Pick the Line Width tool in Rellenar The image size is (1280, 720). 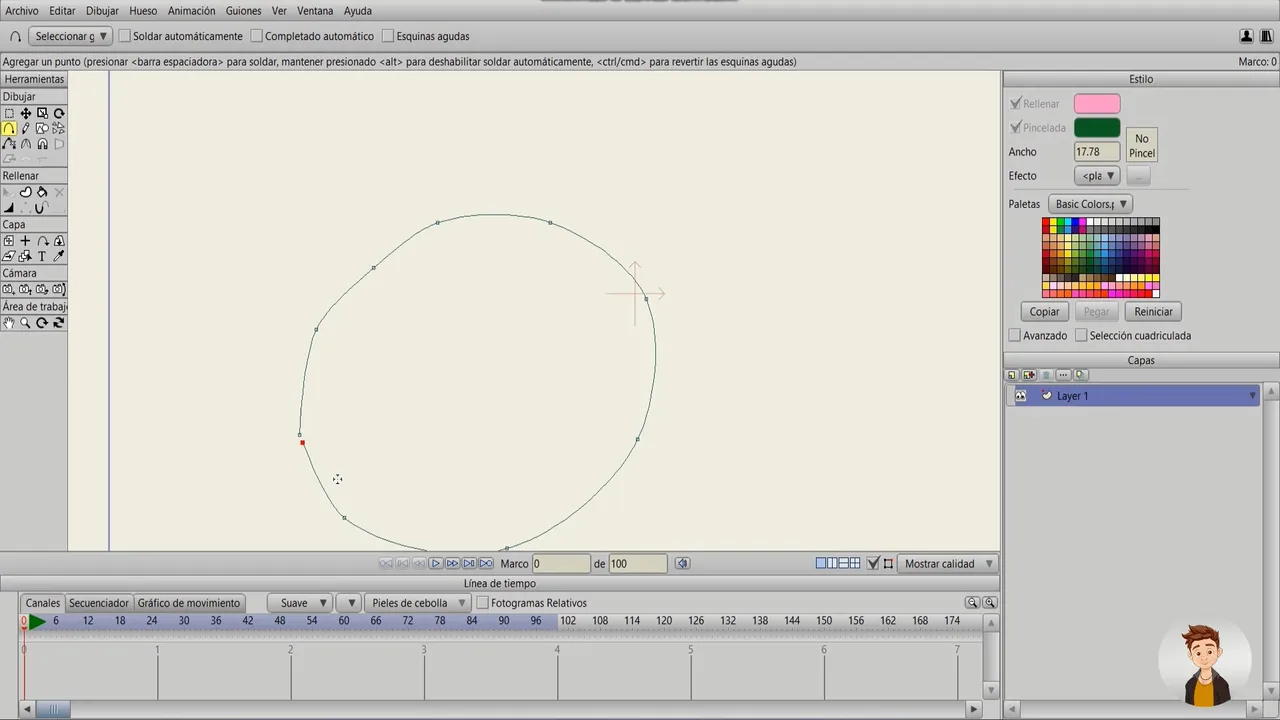pyautogui.click(x=9, y=208)
